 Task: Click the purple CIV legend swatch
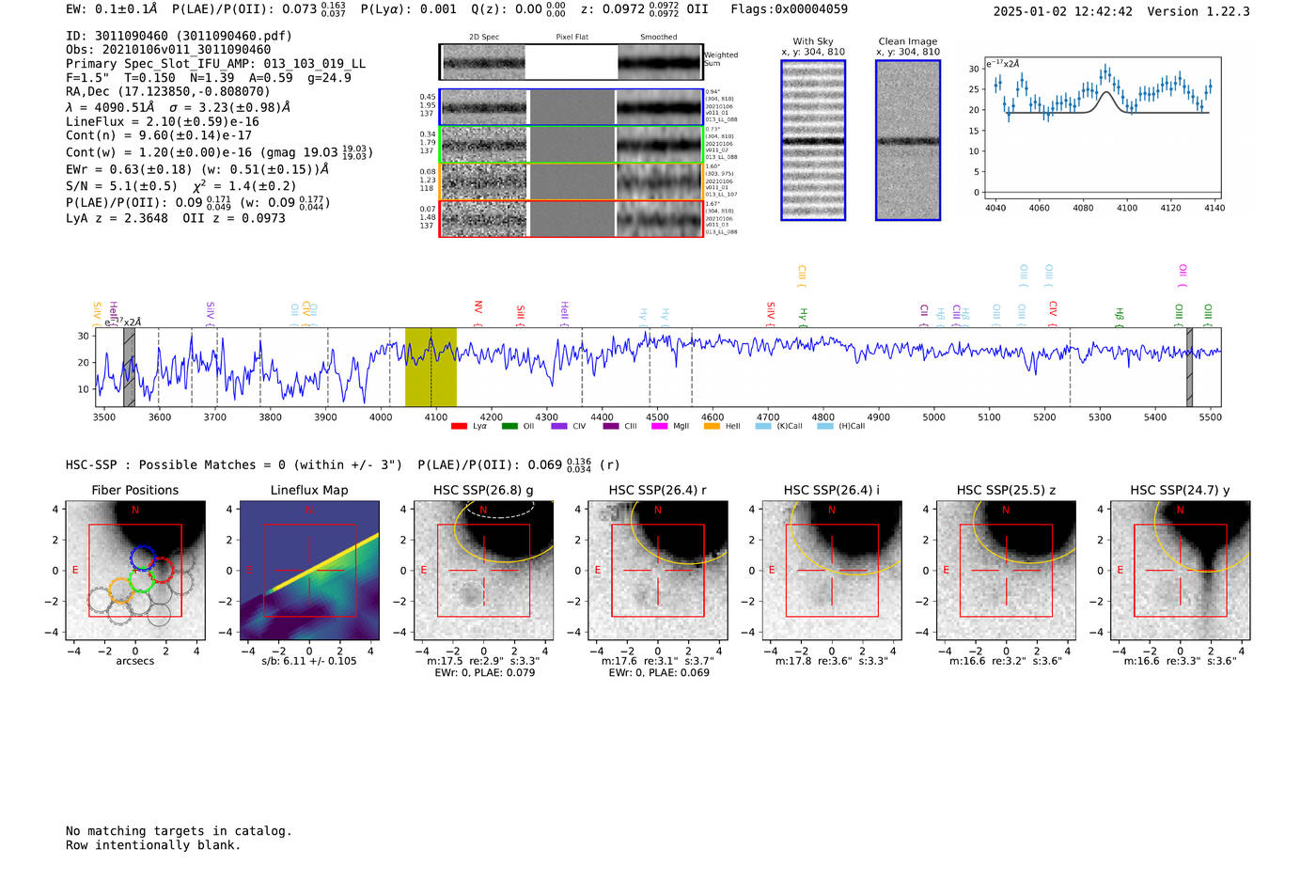coord(559,426)
